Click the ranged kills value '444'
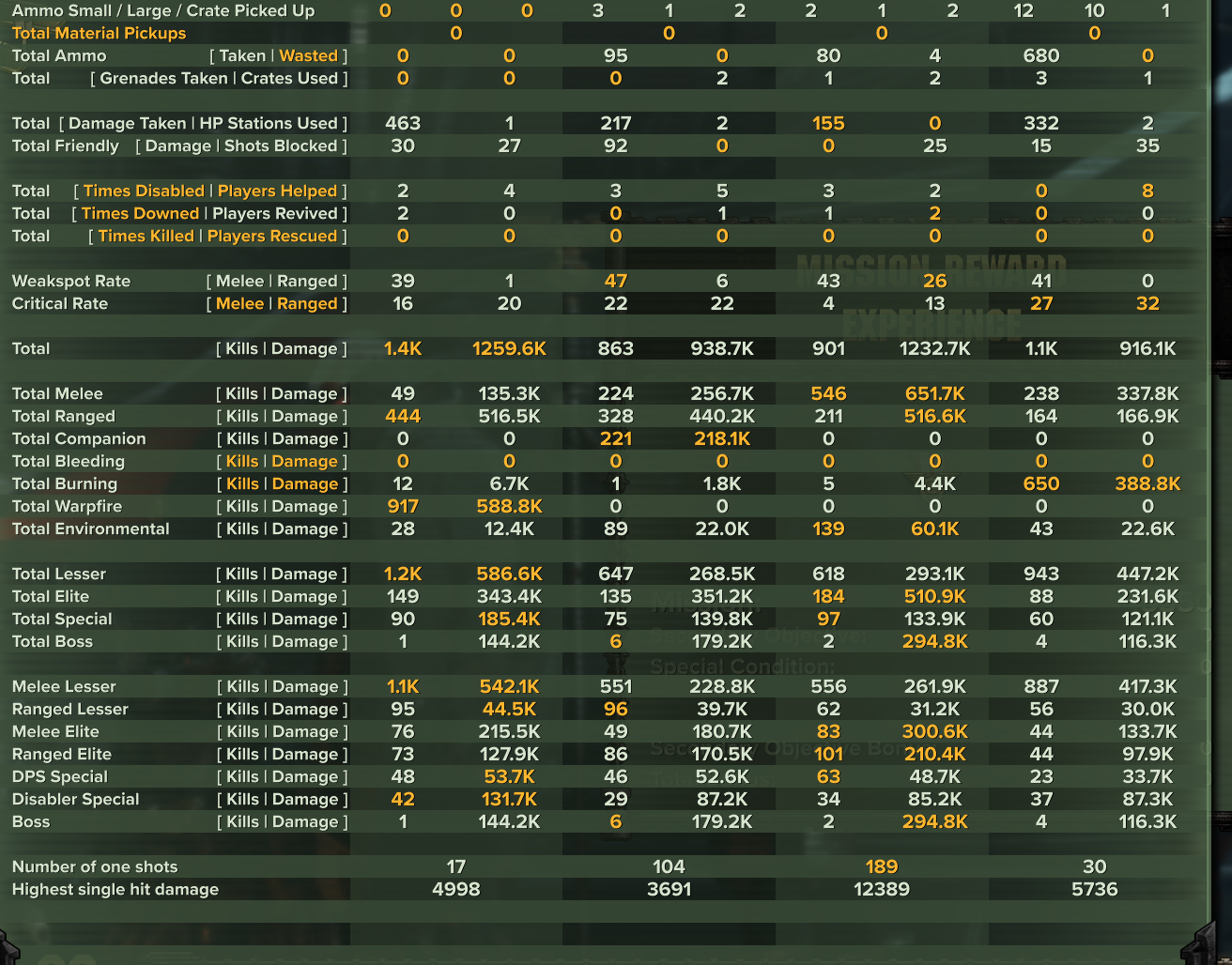 [403, 416]
